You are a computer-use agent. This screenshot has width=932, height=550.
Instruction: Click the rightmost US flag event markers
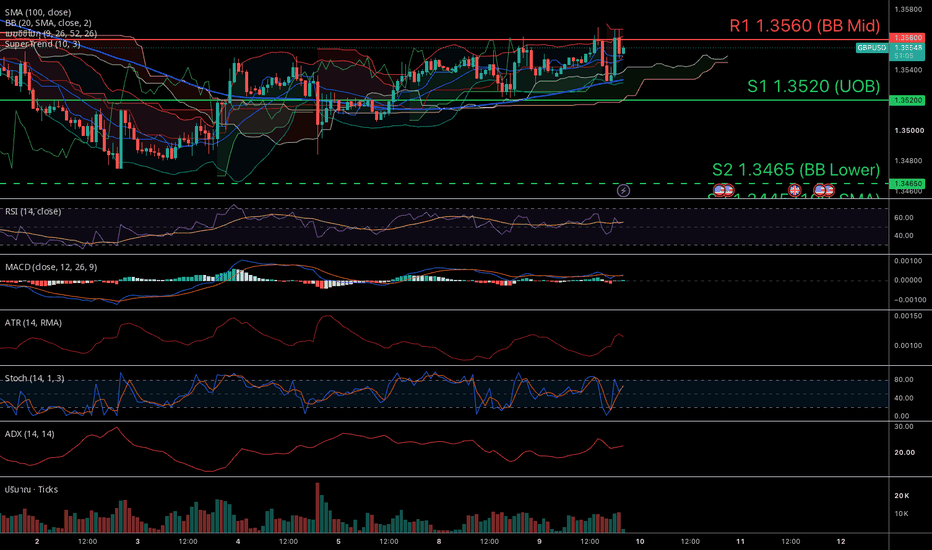point(824,190)
